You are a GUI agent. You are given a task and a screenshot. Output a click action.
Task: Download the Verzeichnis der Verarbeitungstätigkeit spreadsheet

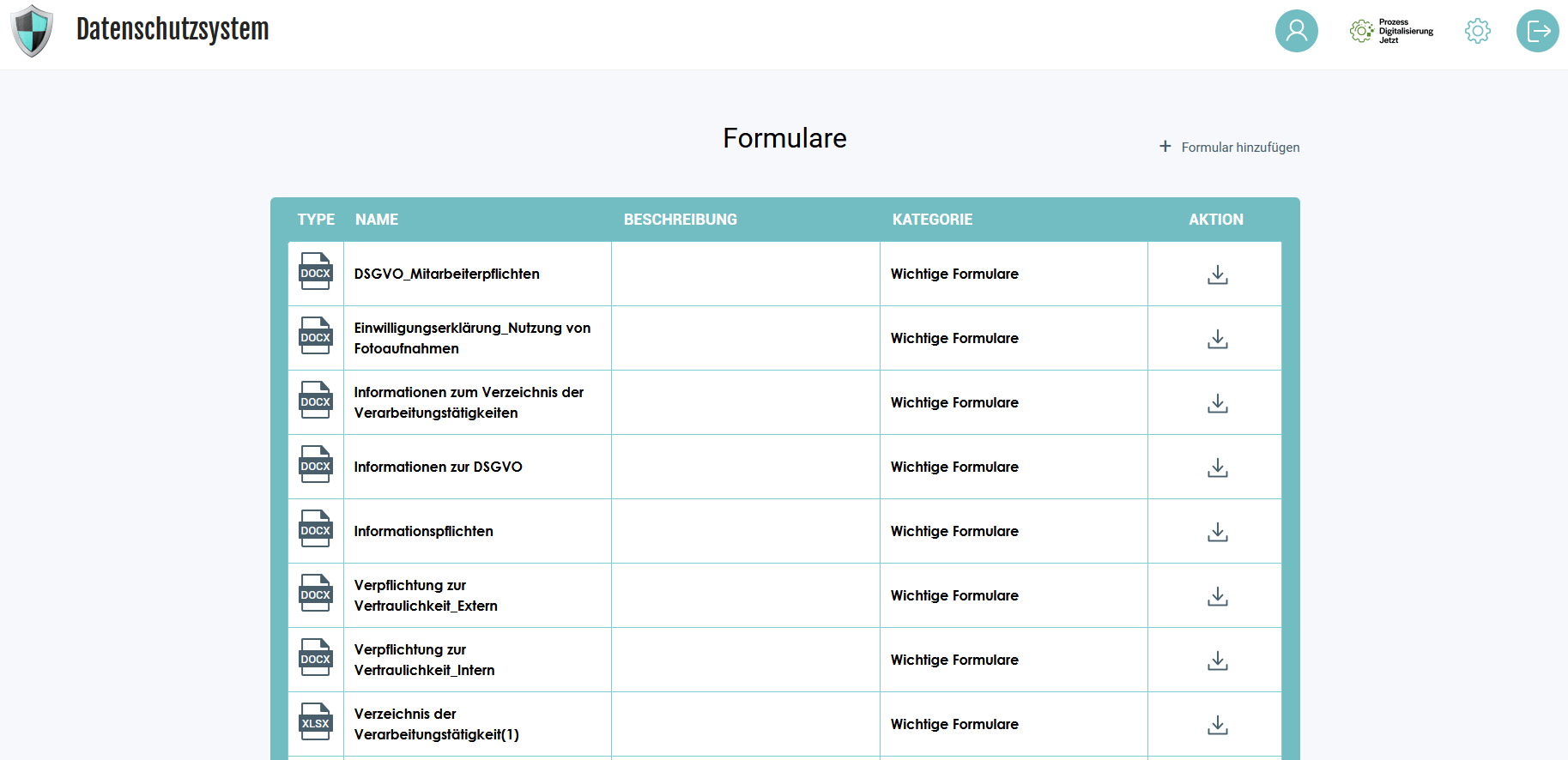coord(1217,725)
